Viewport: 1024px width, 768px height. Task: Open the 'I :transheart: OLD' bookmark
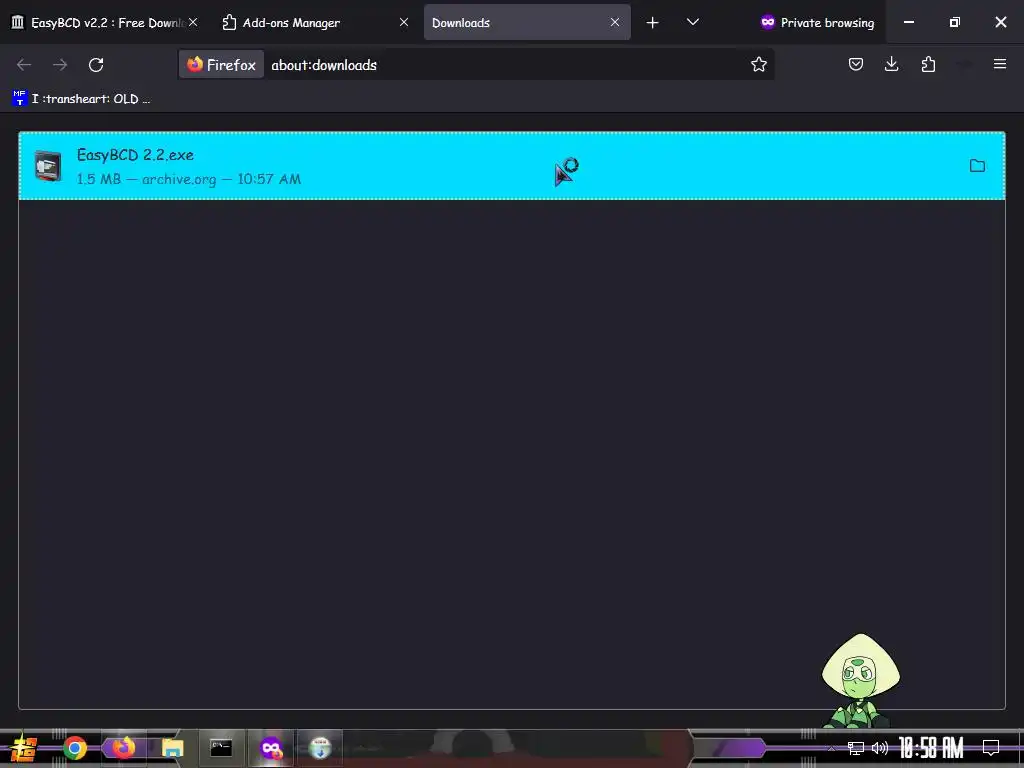coord(82,99)
